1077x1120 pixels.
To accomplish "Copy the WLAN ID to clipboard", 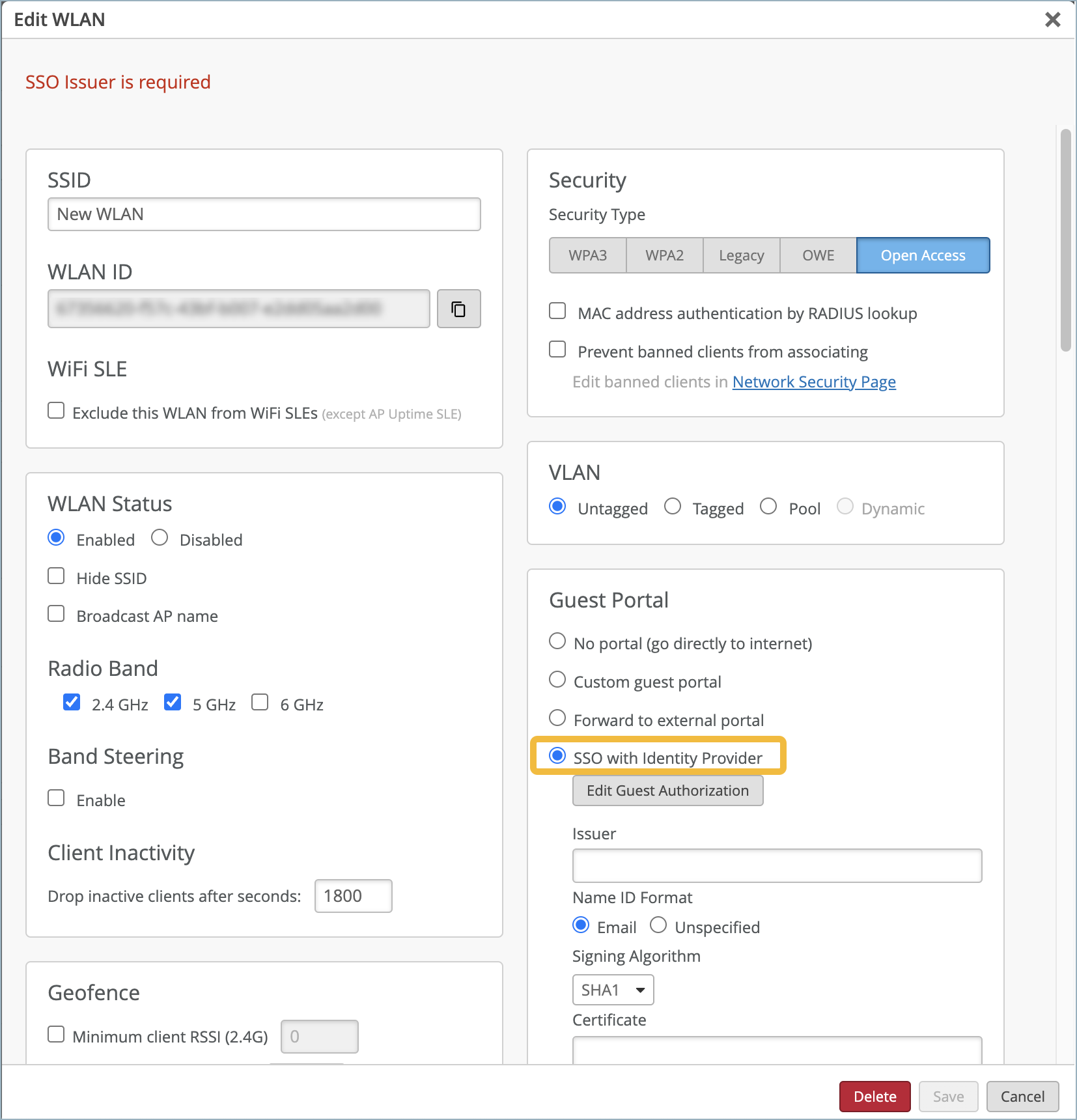I will [x=458, y=309].
